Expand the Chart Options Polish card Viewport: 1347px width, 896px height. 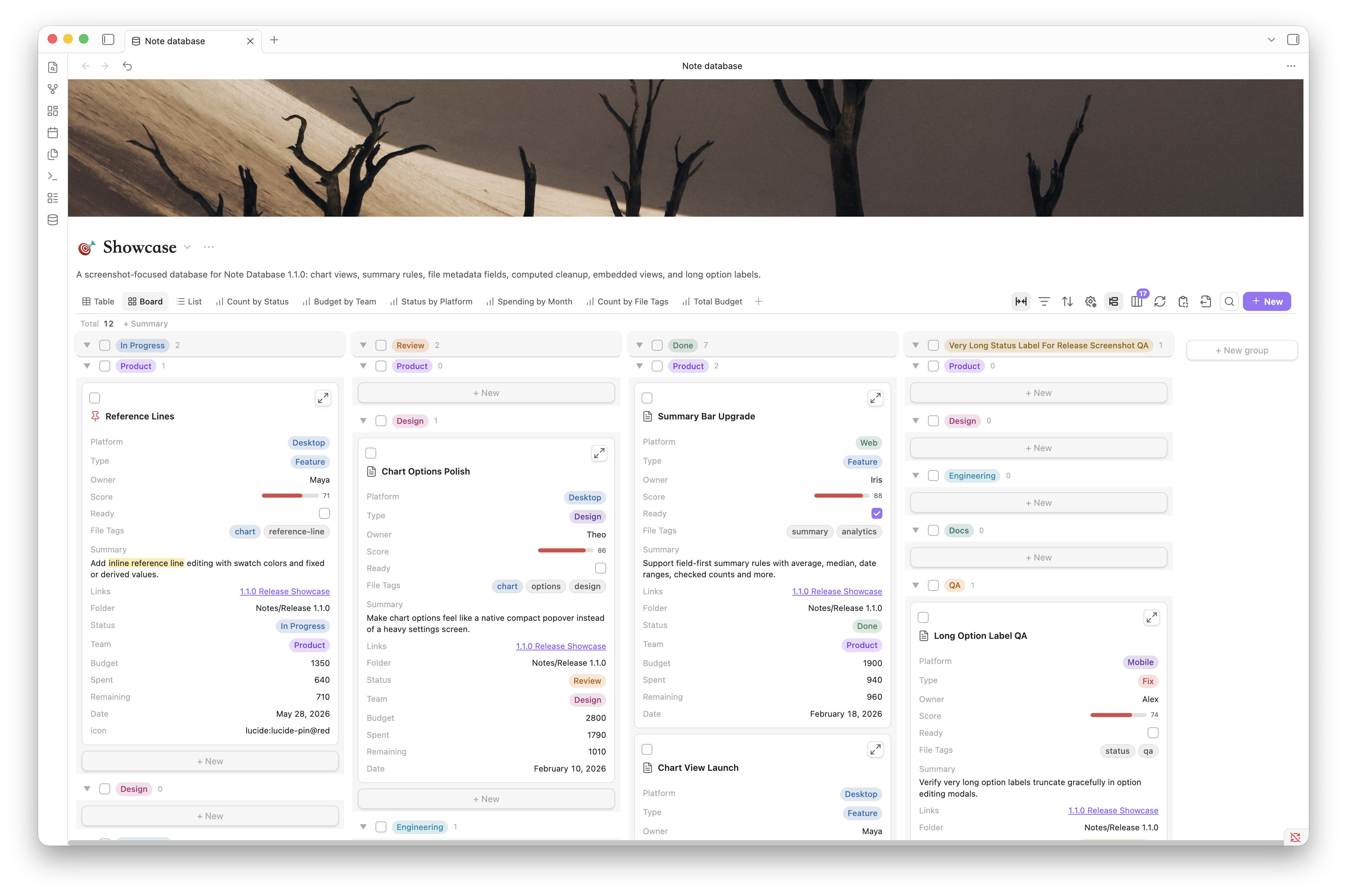click(599, 453)
